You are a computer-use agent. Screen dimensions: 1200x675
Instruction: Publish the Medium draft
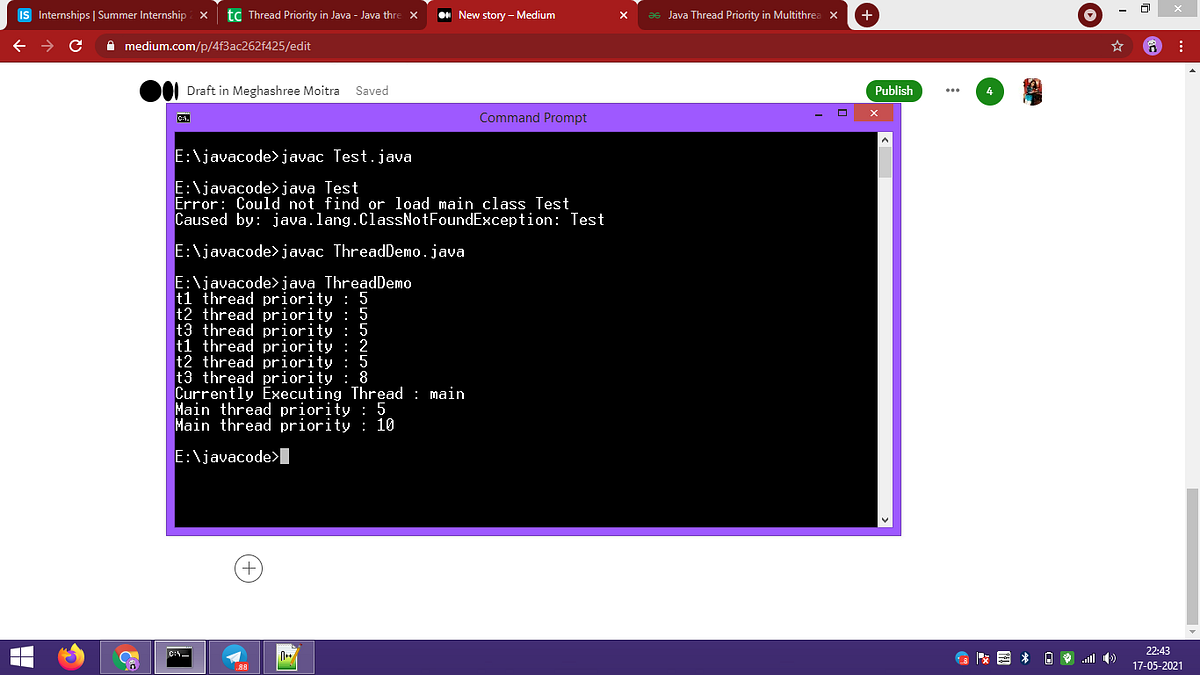[x=894, y=91]
